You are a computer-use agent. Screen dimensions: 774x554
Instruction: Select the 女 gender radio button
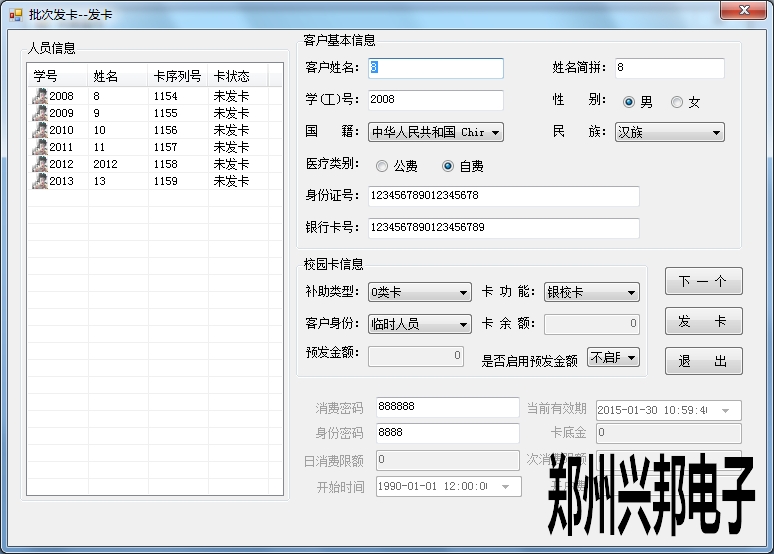click(677, 102)
